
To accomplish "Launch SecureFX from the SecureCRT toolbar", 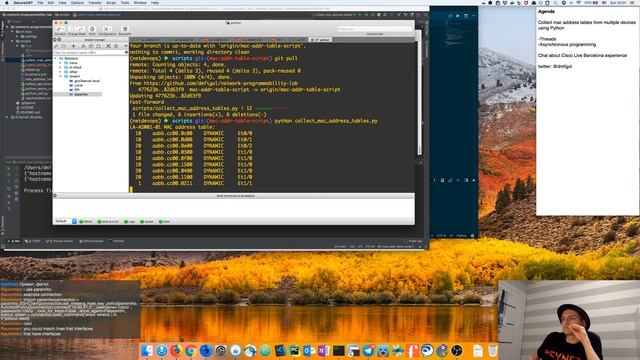I will pos(124,30).
